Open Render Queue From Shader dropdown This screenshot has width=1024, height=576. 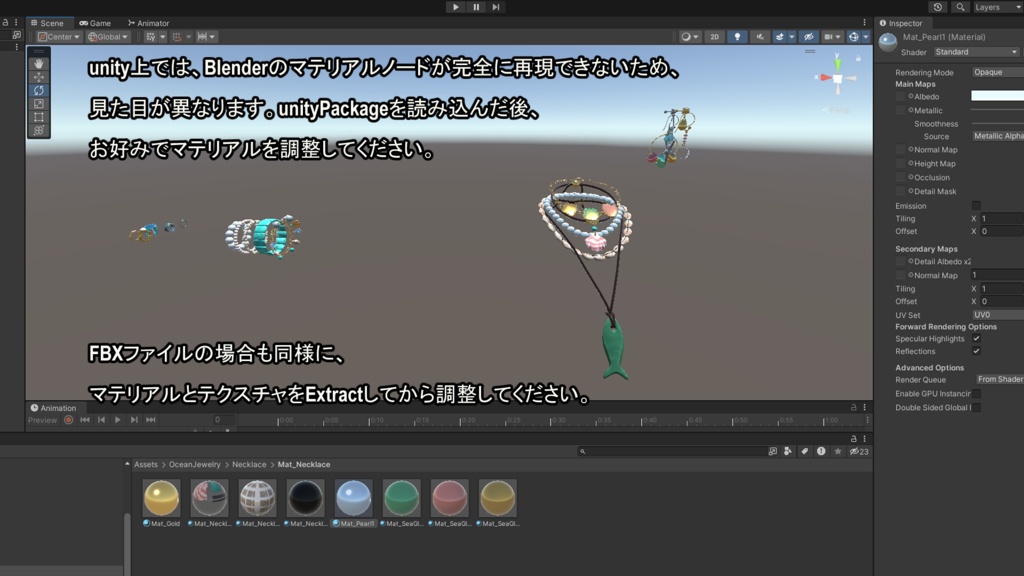click(999, 379)
